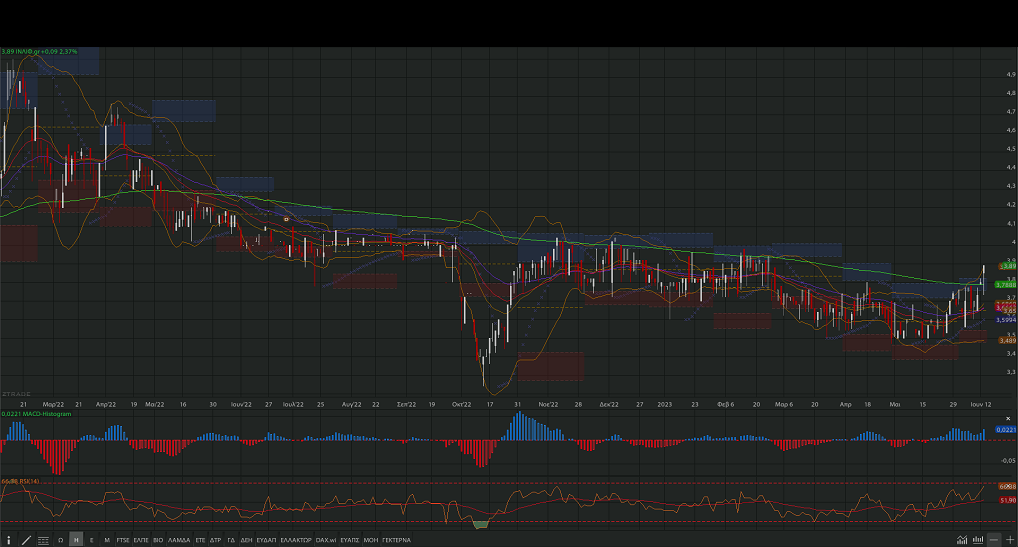Select the M monthly timeframe button

coord(107,540)
